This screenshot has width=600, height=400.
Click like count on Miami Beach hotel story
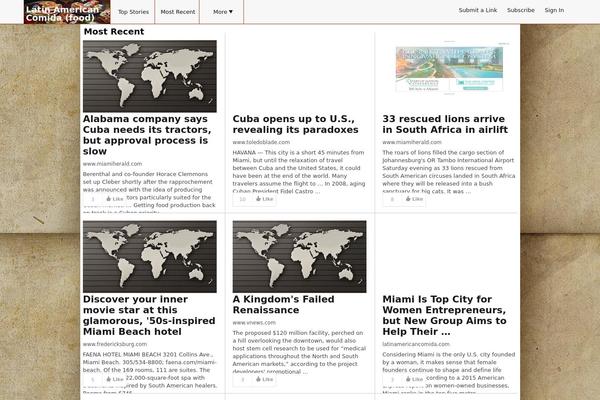93,379
